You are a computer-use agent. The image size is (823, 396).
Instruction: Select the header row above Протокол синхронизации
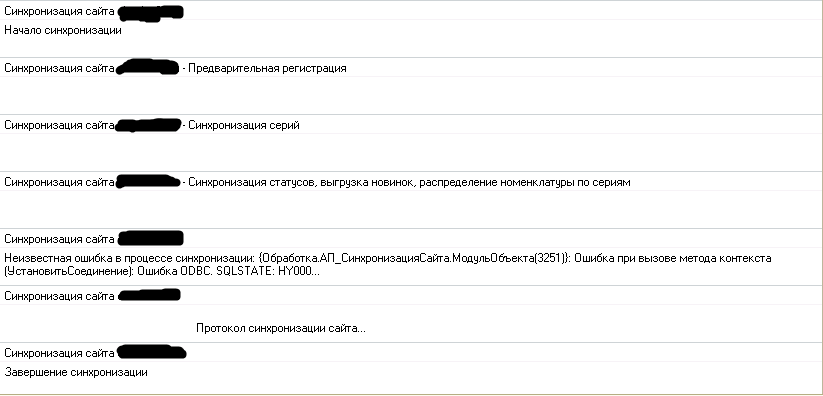coord(411,296)
